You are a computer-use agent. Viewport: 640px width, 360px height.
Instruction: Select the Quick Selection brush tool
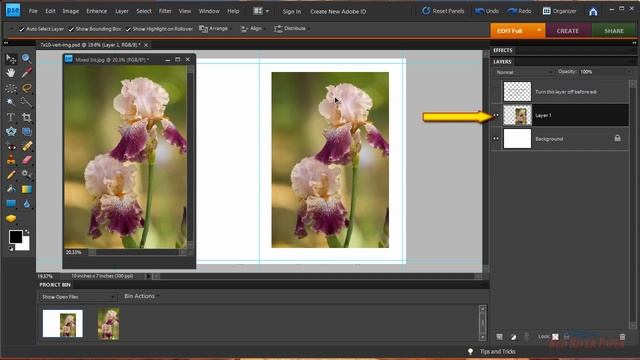coord(27,102)
